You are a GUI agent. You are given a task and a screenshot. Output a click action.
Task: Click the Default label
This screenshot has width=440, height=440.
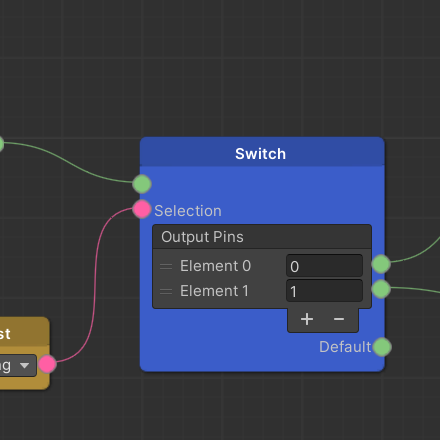[x=345, y=347]
